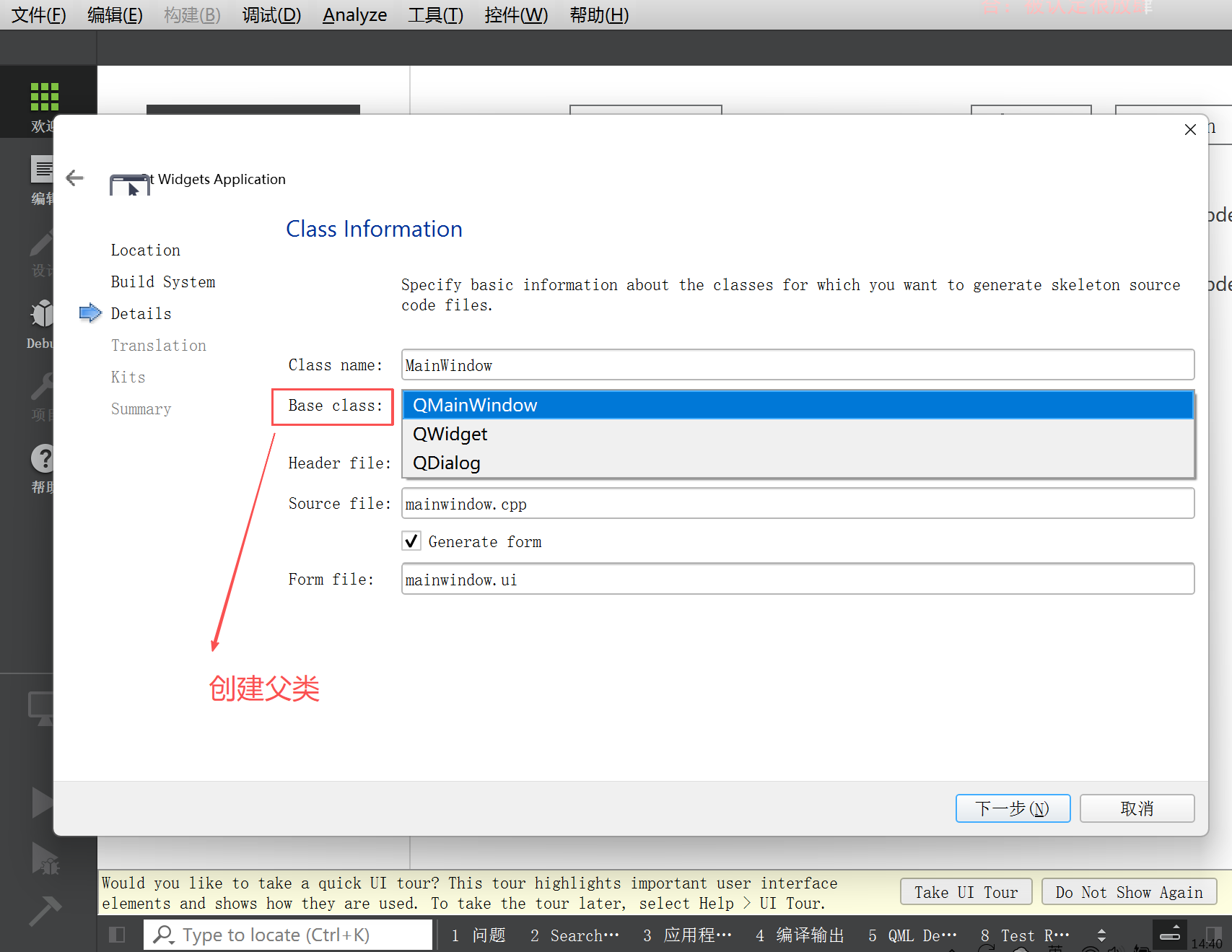Open the 帮助(H) menu
The image size is (1232, 952).
coord(599,14)
